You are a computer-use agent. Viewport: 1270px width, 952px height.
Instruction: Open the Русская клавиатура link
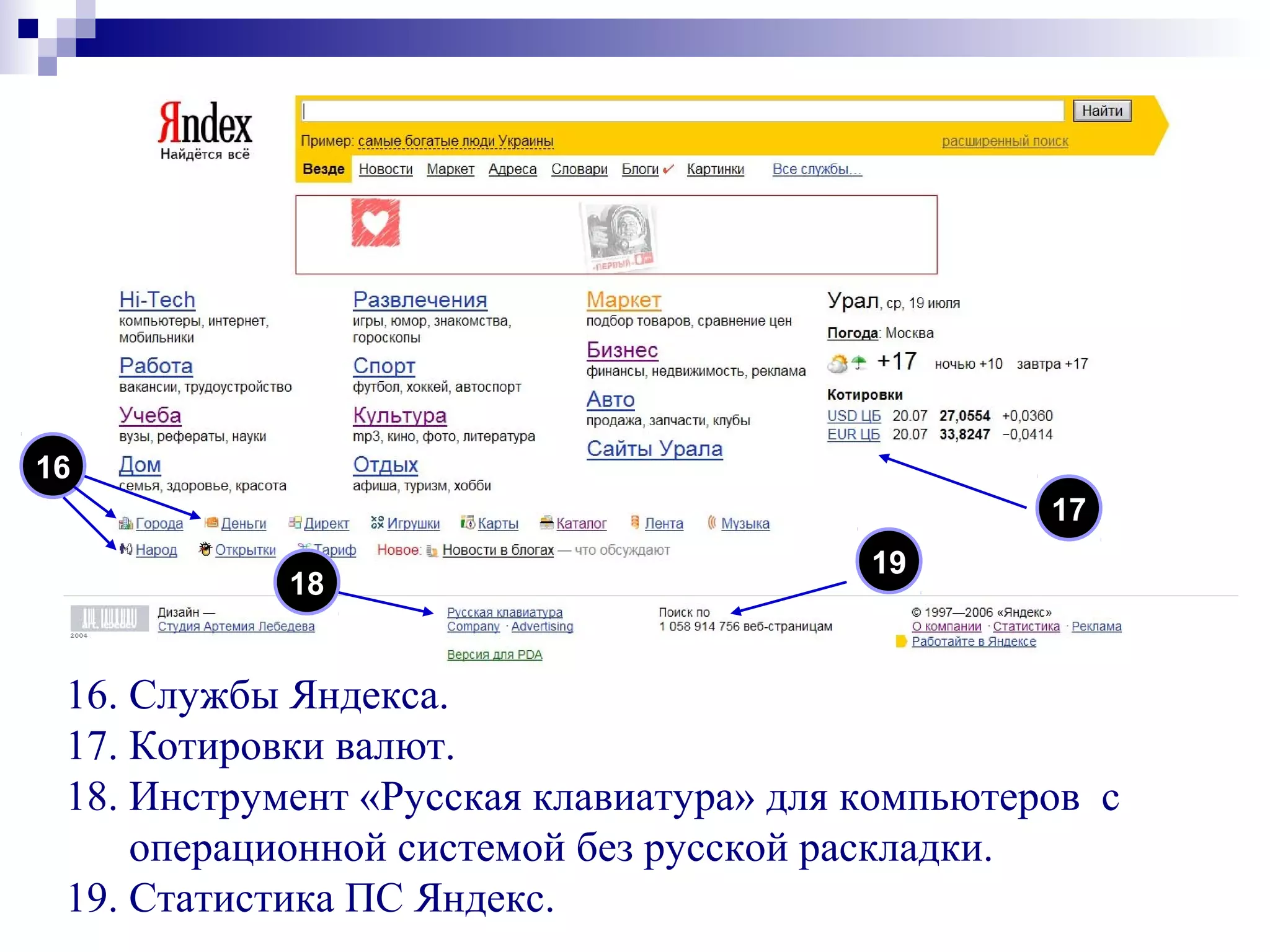(x=504, y=612)
